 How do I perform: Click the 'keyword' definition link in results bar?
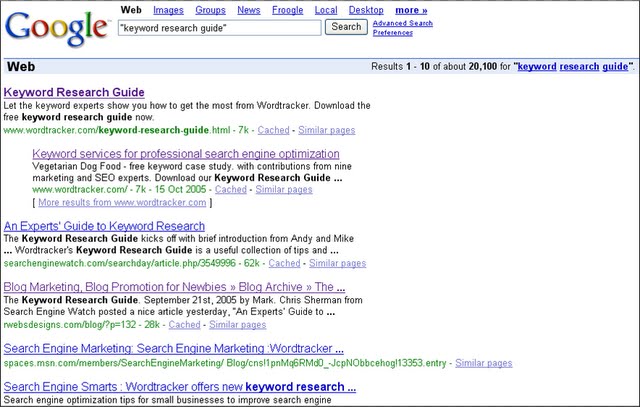coord(537,67)
